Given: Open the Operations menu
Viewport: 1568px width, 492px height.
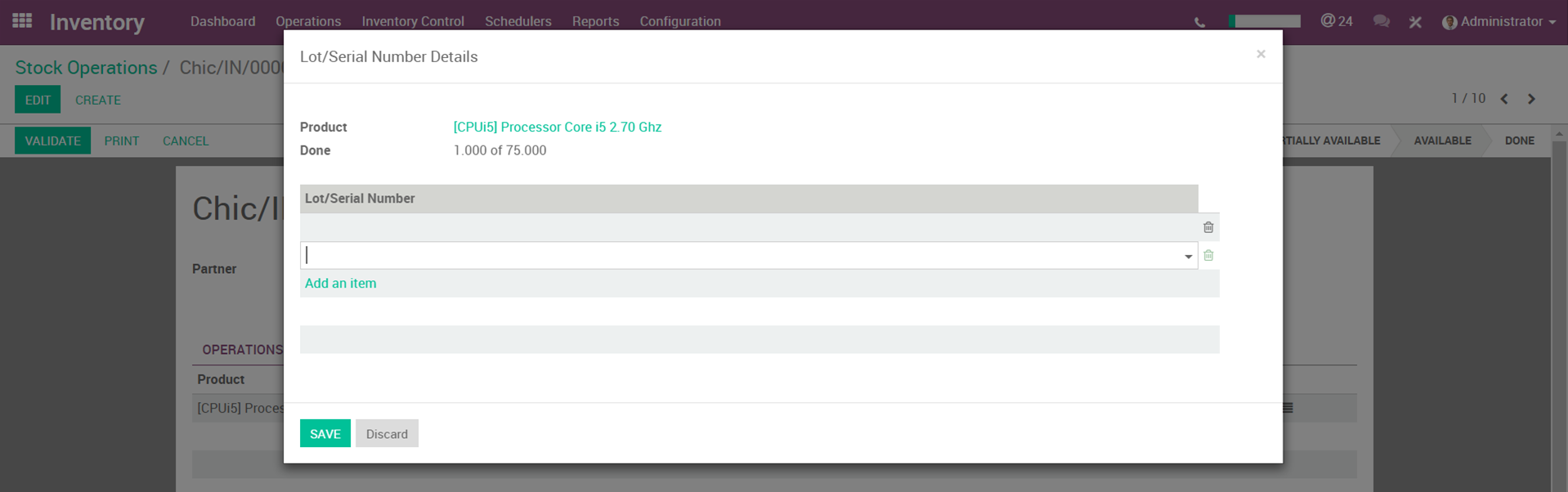Looking at the screenshot, I should pos(308,21).
